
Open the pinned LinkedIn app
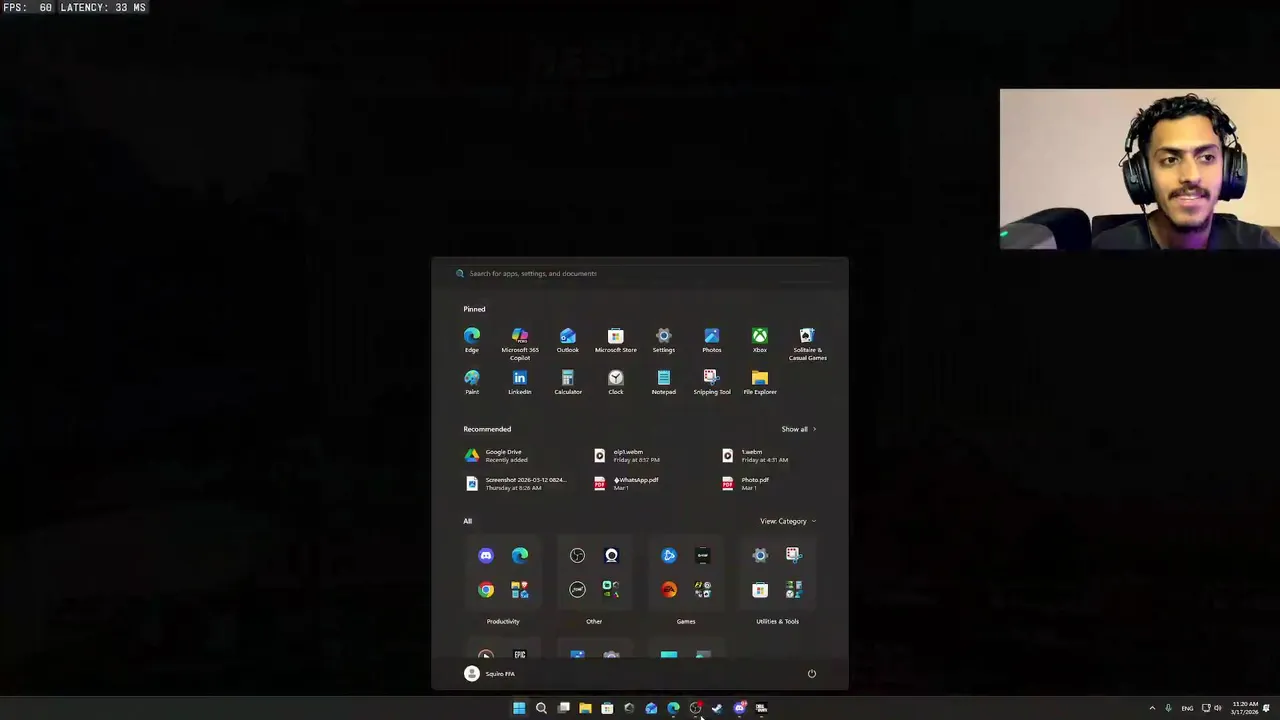coord(520,382)
